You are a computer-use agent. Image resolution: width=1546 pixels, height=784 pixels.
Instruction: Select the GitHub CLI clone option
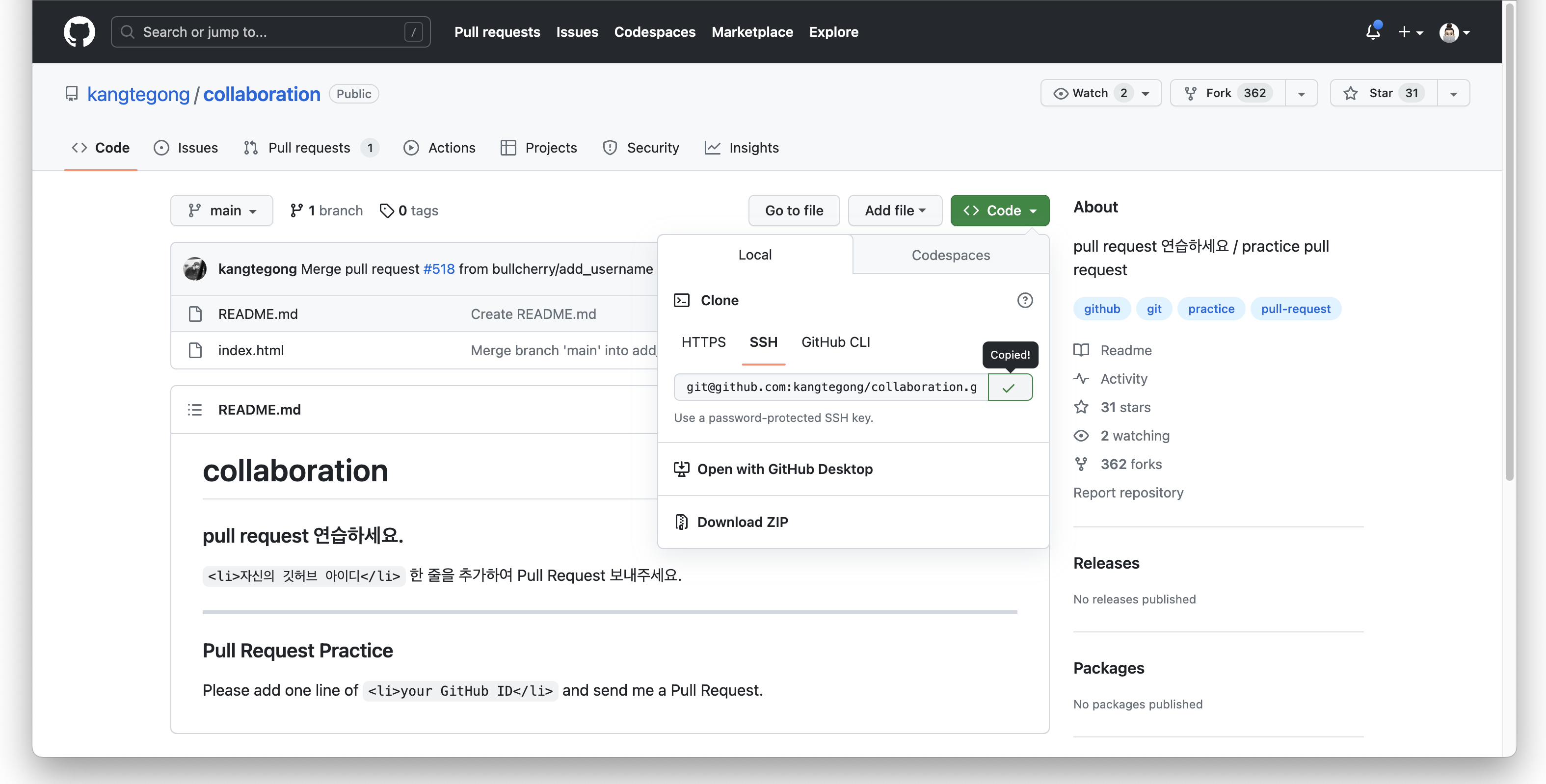pyautogui.click(x=835, y=342)
